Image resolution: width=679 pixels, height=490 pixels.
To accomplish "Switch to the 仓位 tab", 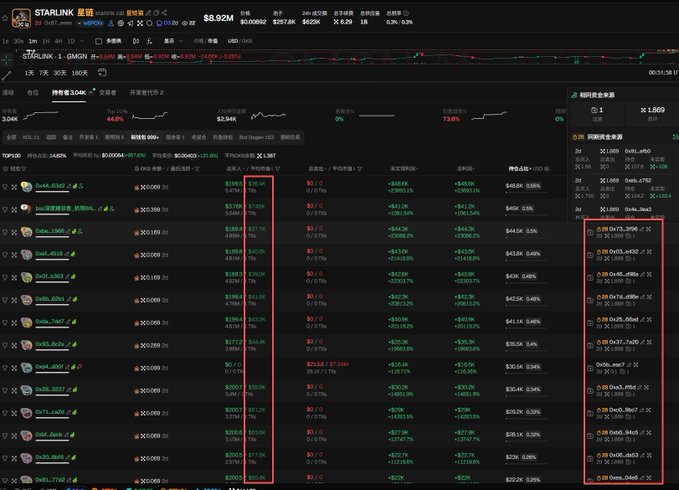I will click(x=33, y=93).
